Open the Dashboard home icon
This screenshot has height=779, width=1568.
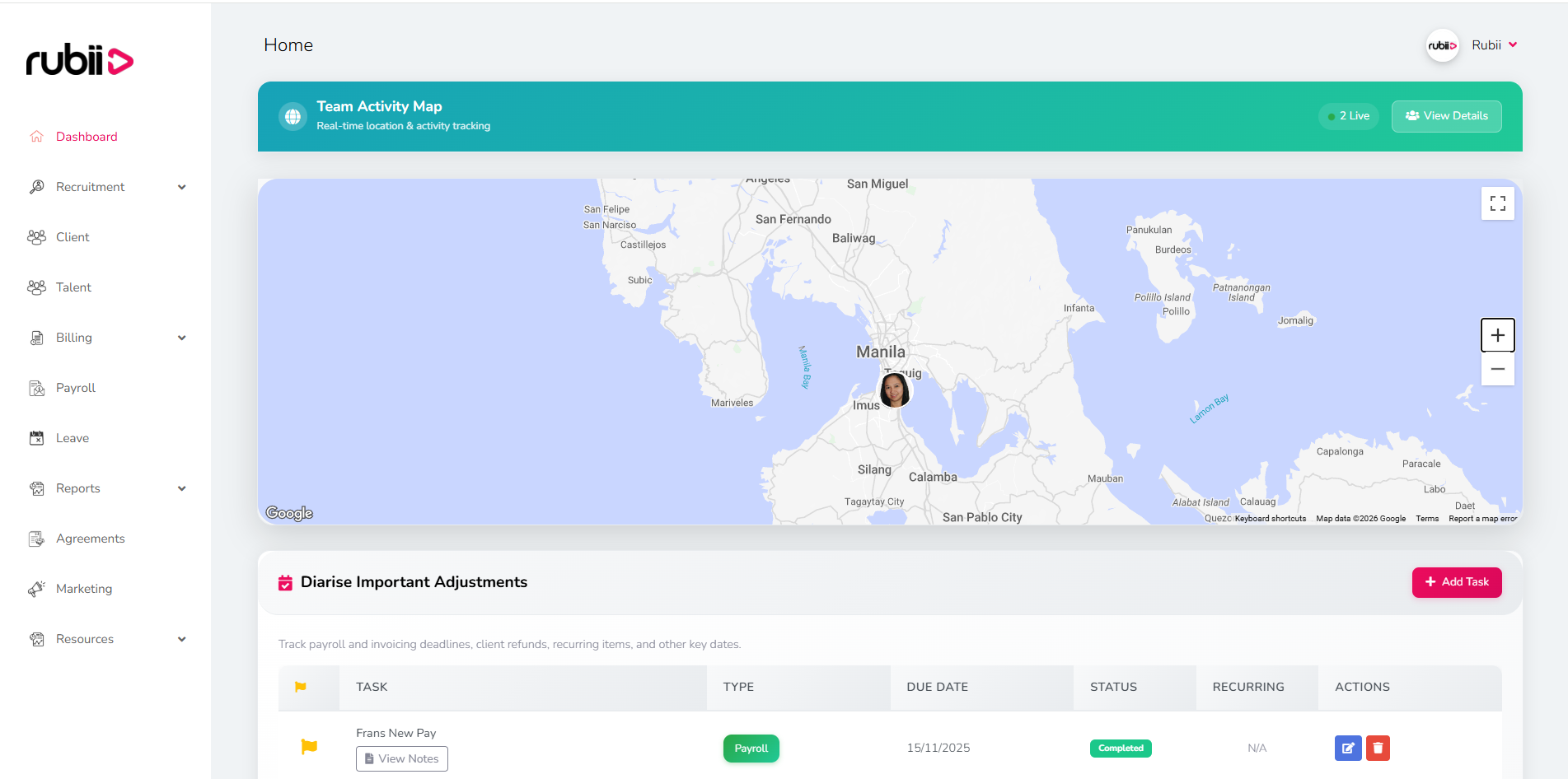pyautogui.click(x=37, y=136)
